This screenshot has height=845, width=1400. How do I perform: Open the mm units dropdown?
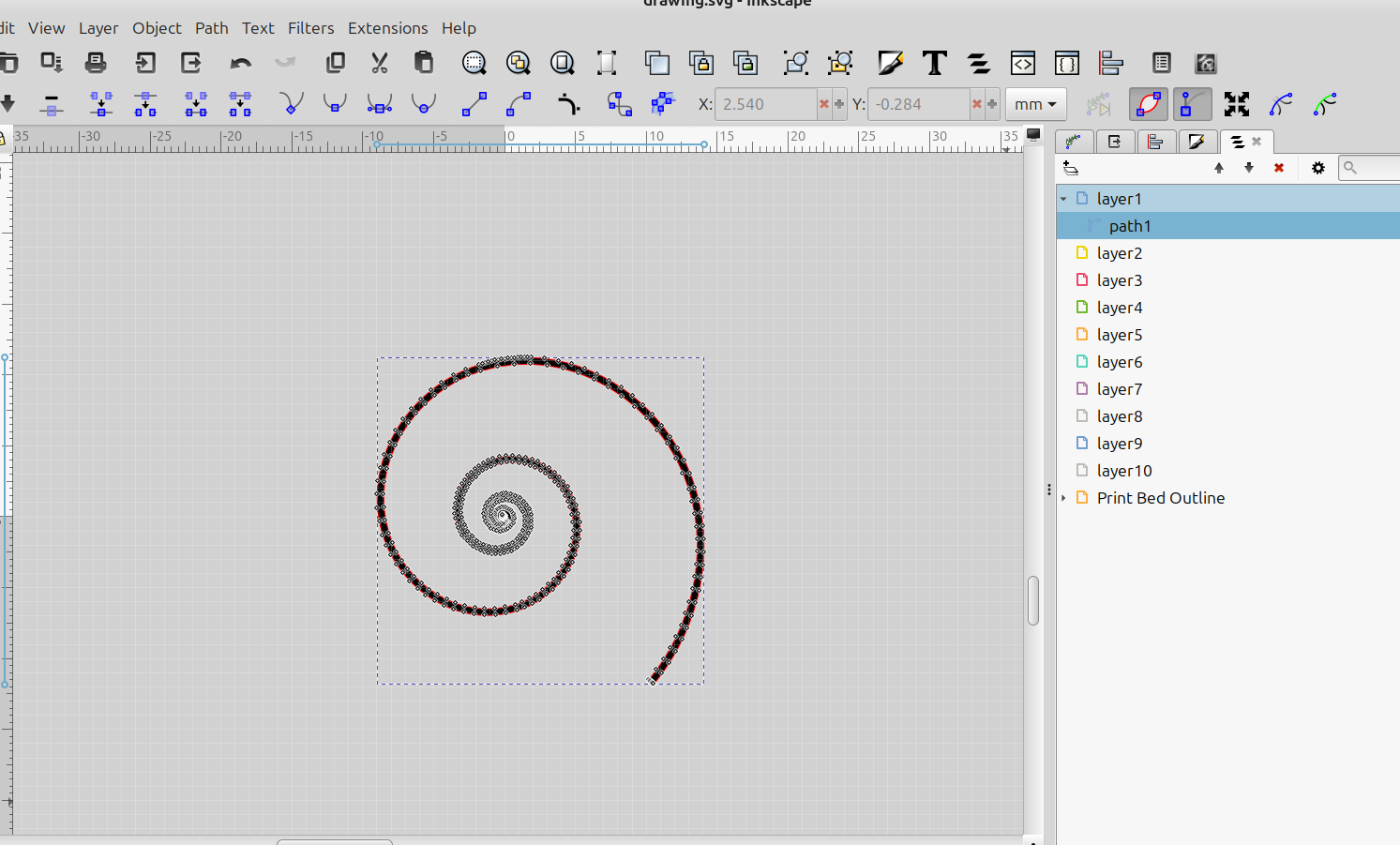[x=1035, y=104]
